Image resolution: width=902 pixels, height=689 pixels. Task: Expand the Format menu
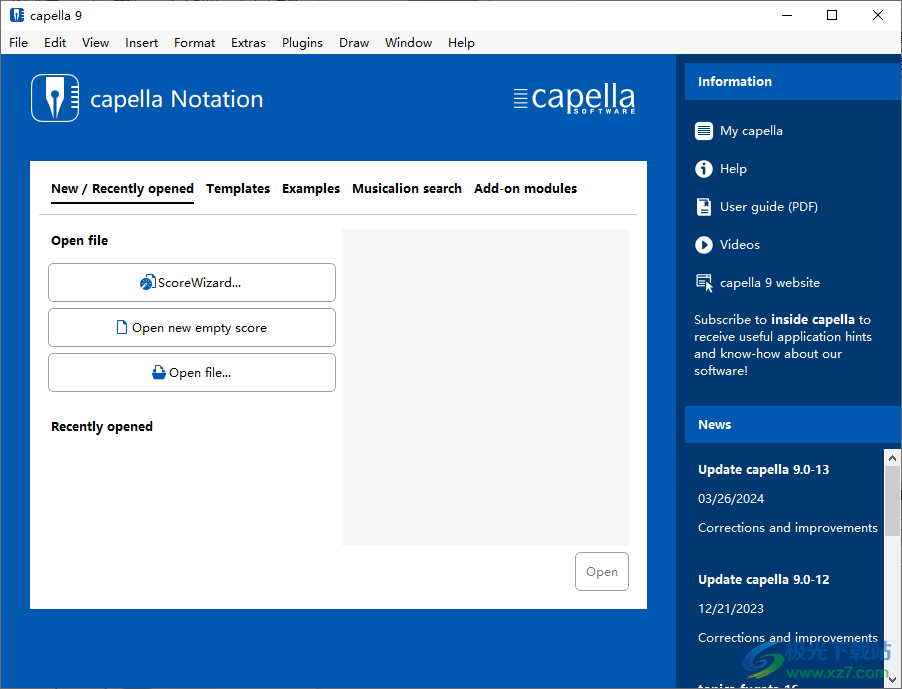pyautogui.click(x=194, y=43)
